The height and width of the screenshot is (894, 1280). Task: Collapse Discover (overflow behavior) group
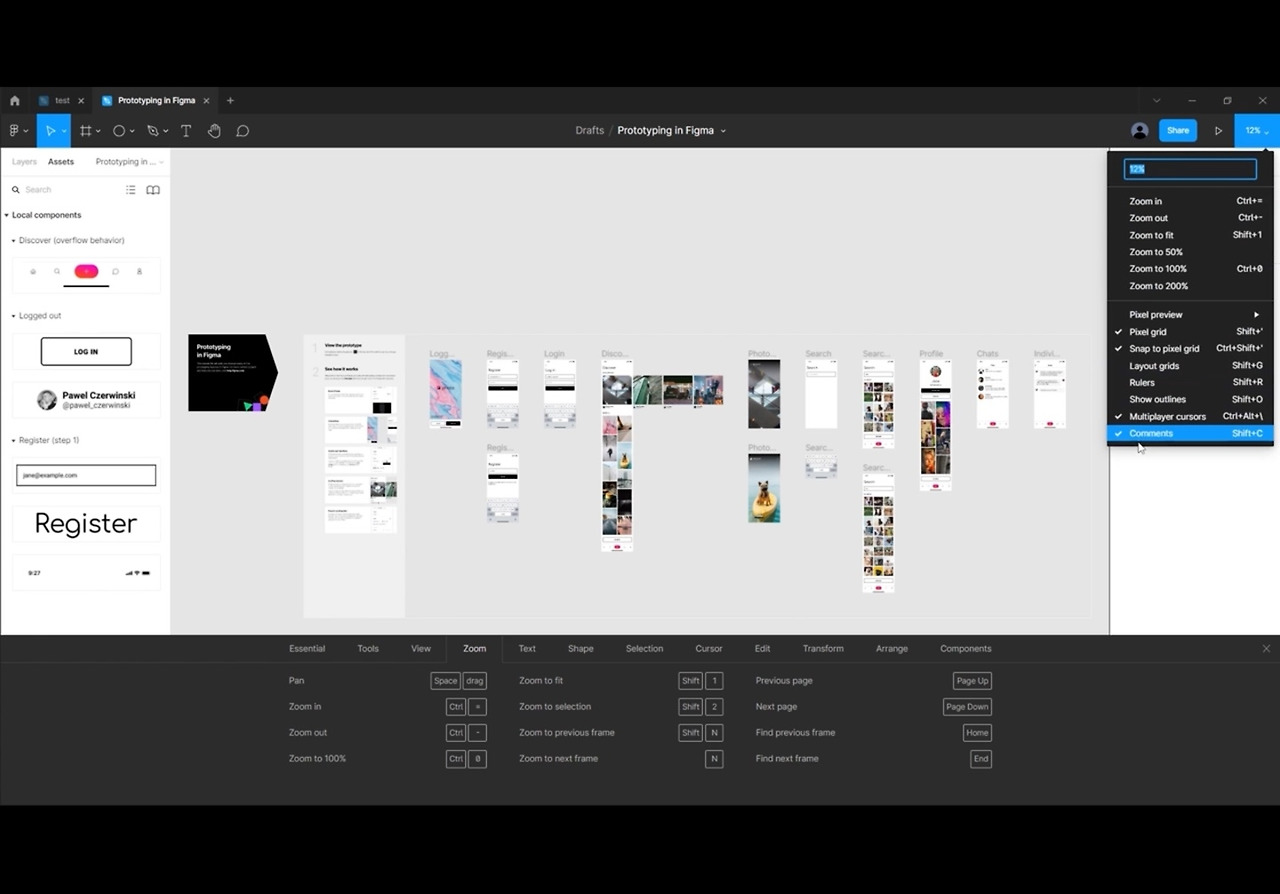pos(13,241)
